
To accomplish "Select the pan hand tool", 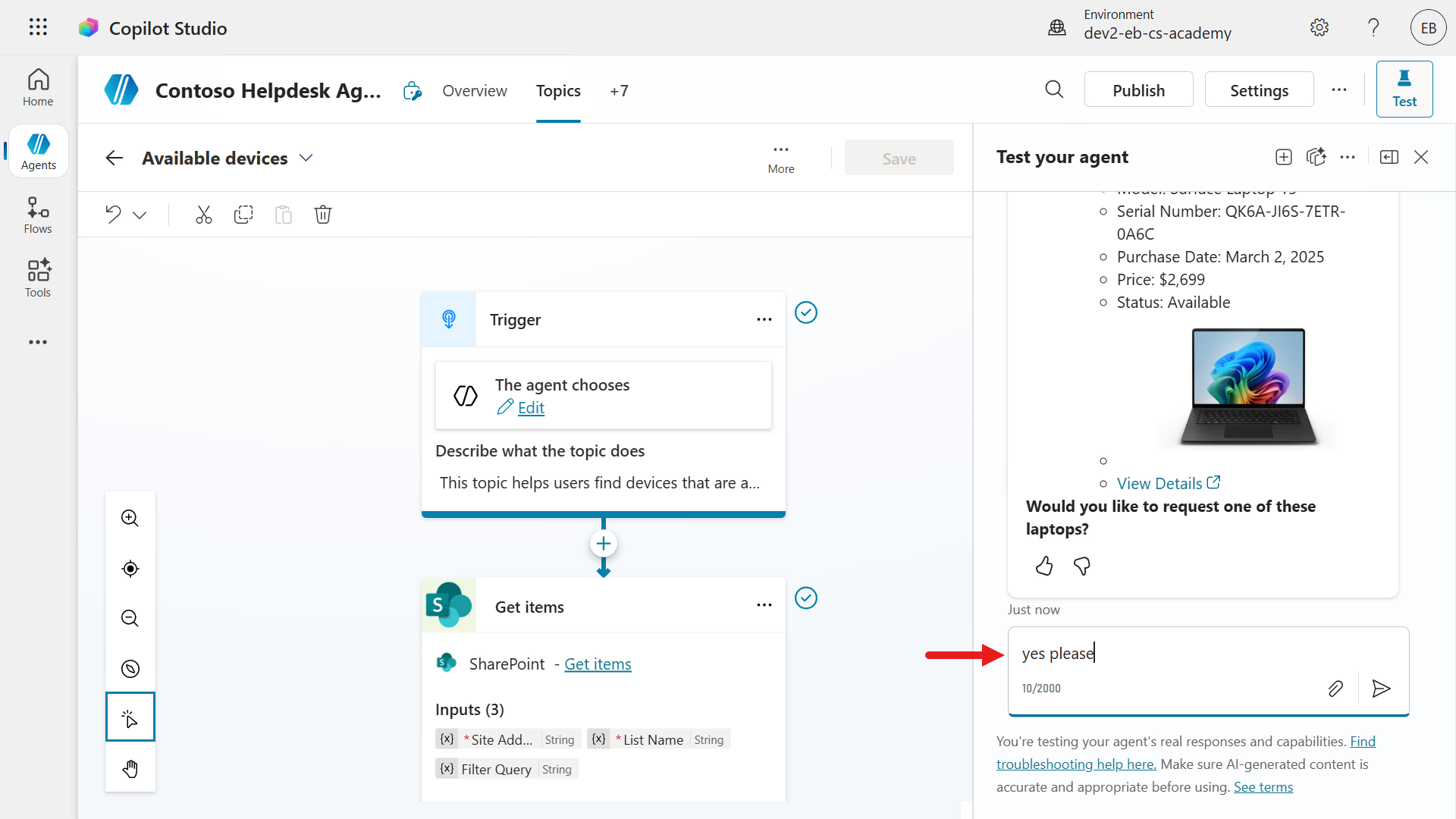I will tap(130, 769).
